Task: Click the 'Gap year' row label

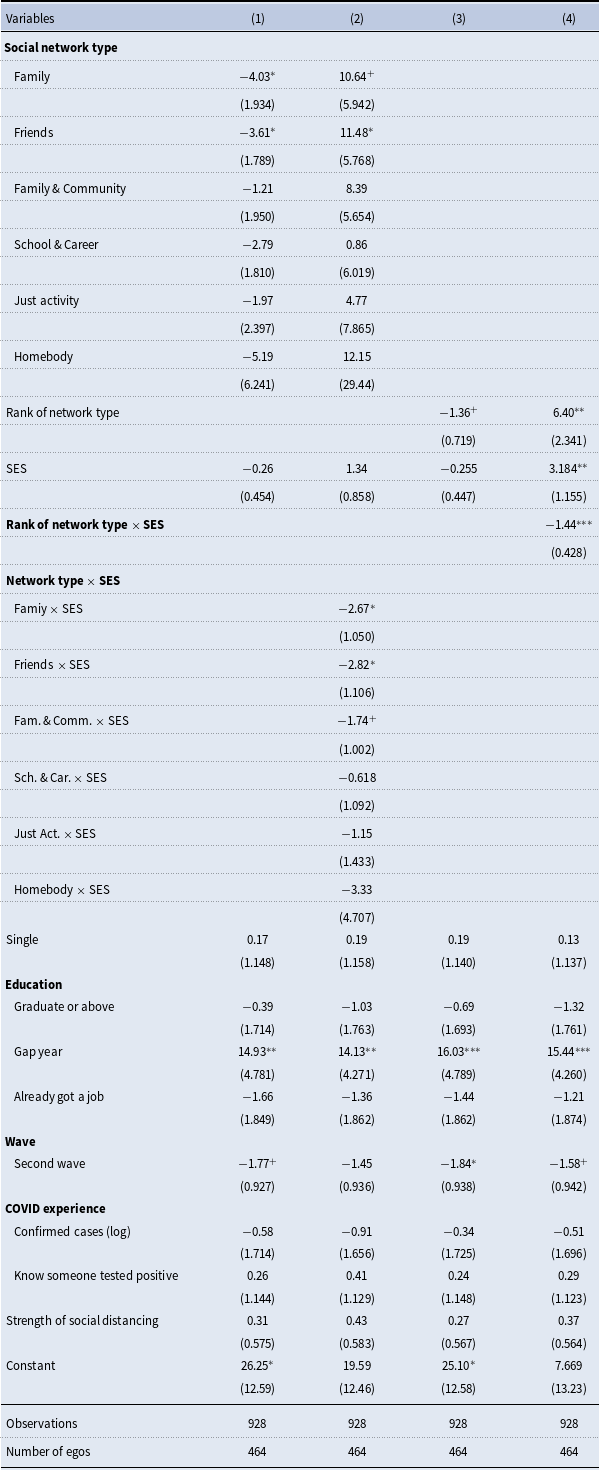Action: (x=37, y=1053)
